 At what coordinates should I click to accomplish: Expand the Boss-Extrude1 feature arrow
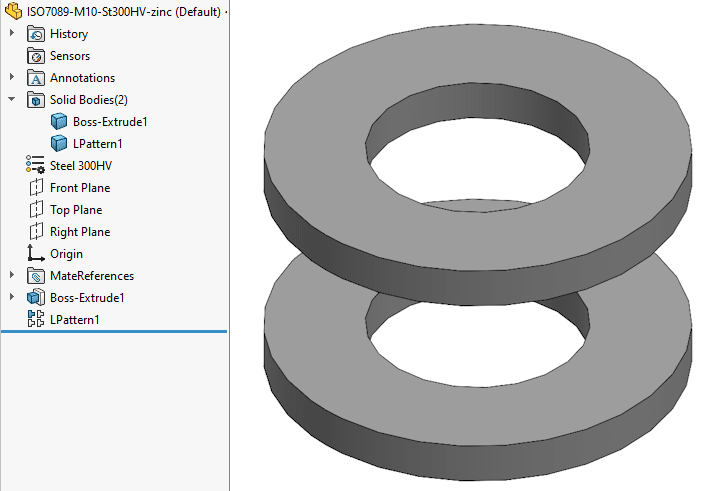12,298
